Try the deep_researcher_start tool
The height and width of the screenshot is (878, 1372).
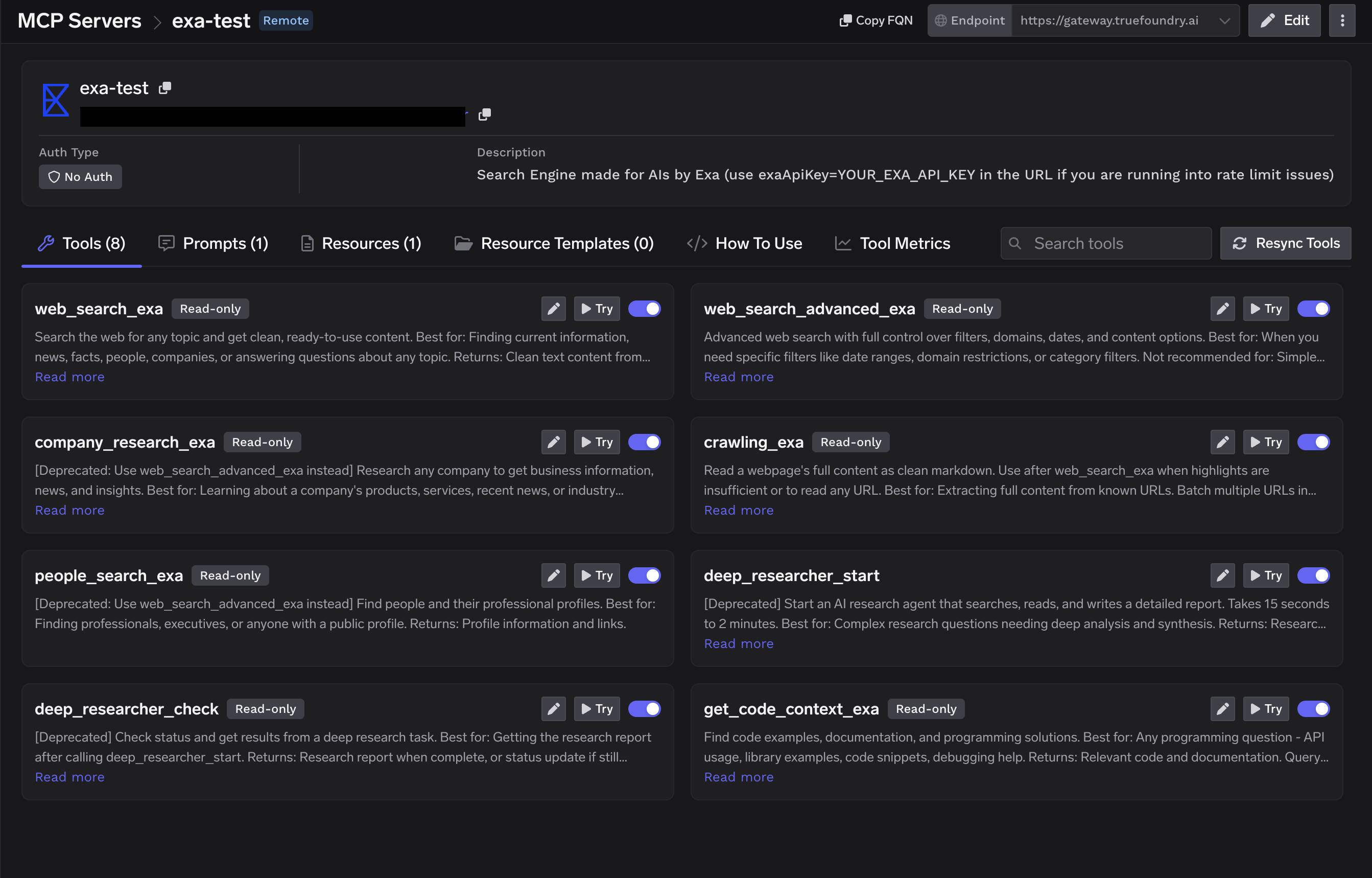click(1265, 576)
